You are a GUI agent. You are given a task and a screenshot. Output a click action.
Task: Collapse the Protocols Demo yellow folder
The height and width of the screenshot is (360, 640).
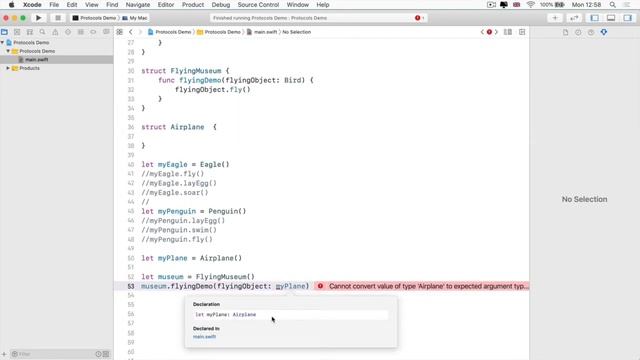[8, 51]
